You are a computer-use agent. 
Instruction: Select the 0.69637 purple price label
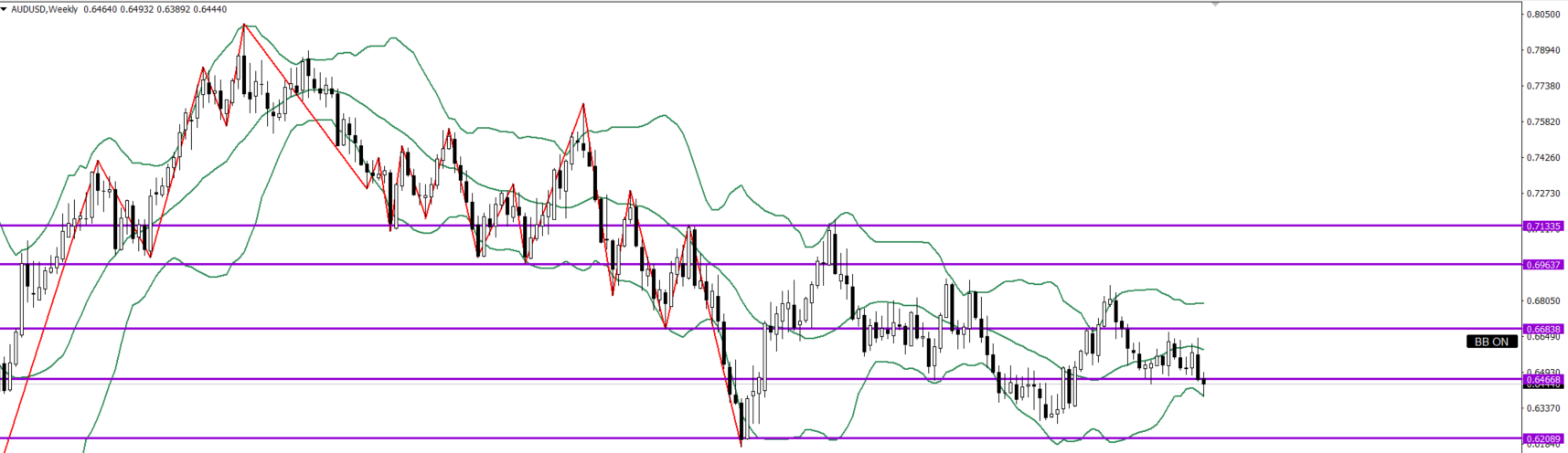click(1543, 265)
